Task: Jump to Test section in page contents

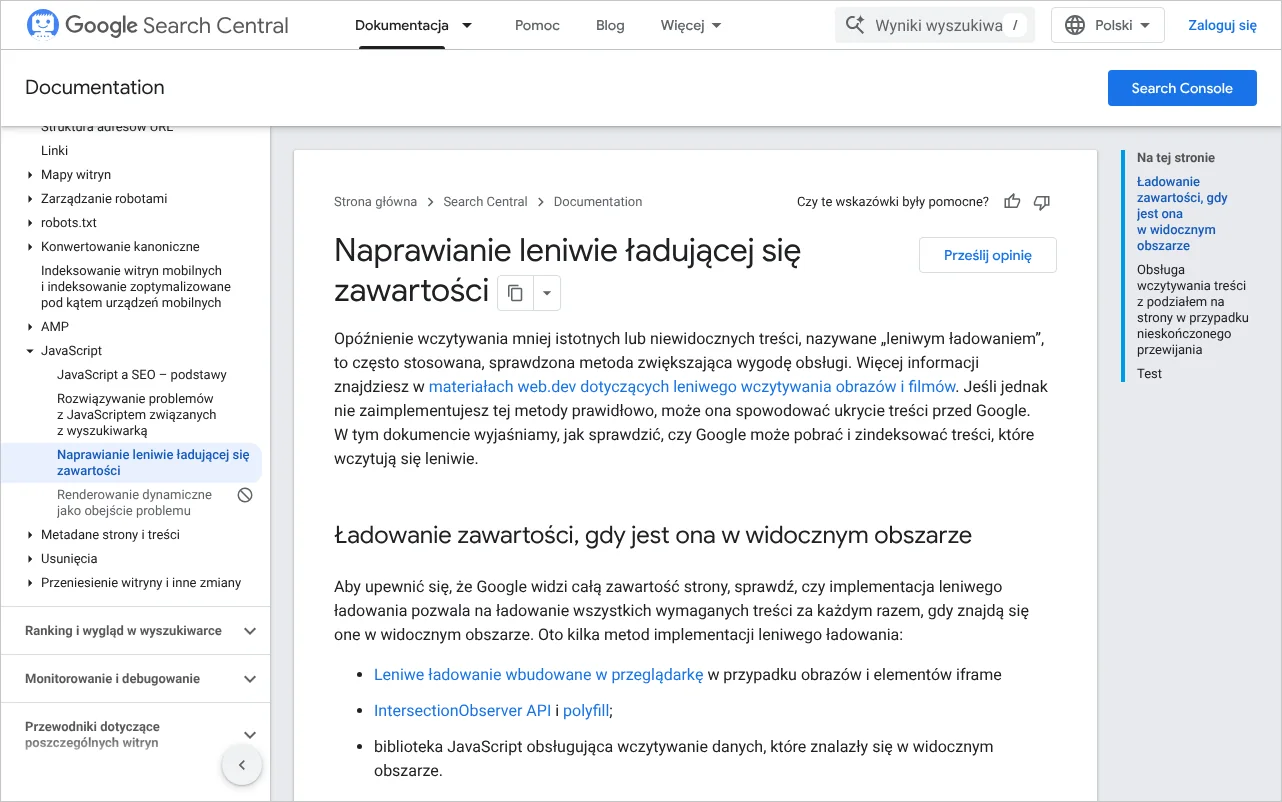Action: point(1150,374)
